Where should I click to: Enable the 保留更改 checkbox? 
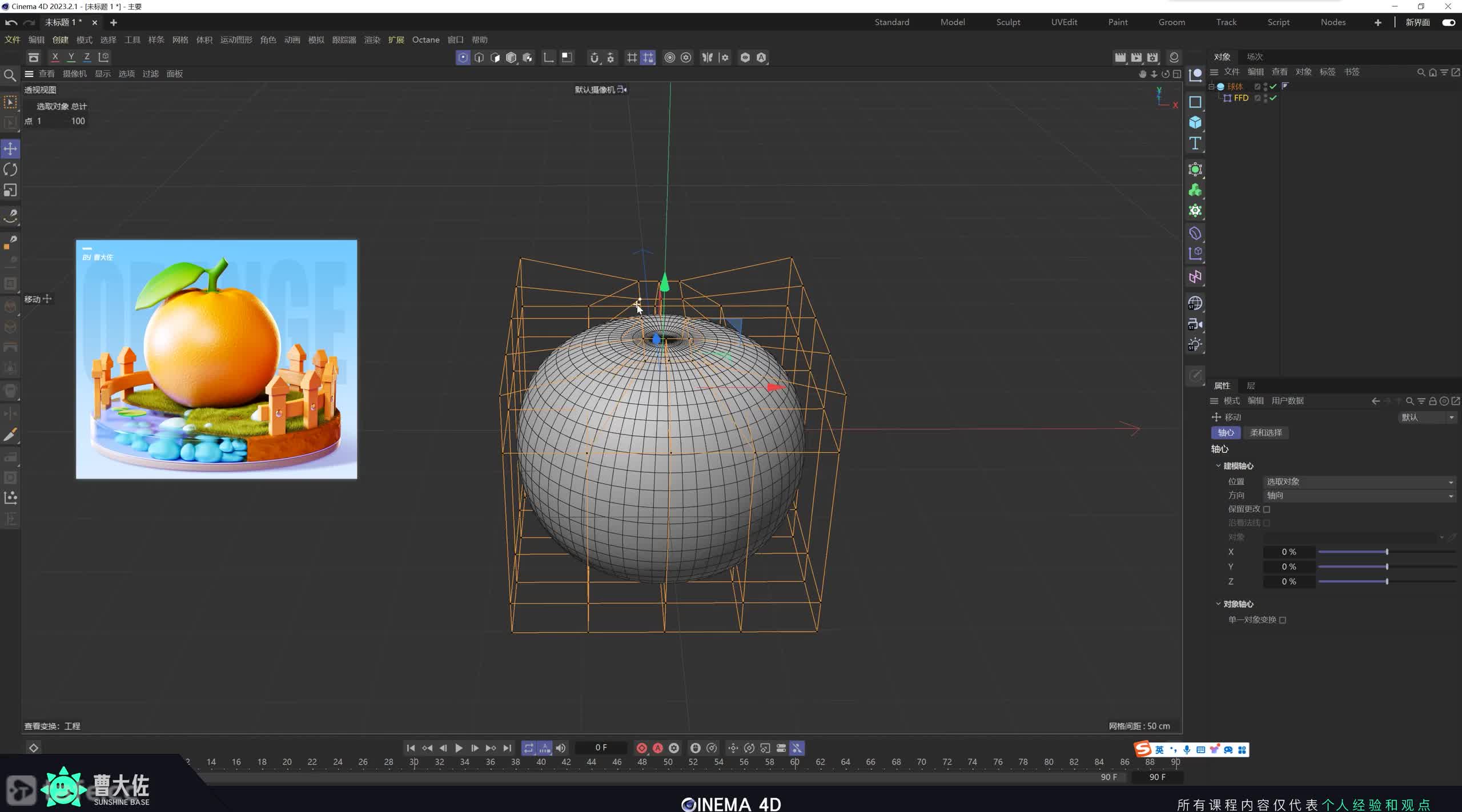1266,509
